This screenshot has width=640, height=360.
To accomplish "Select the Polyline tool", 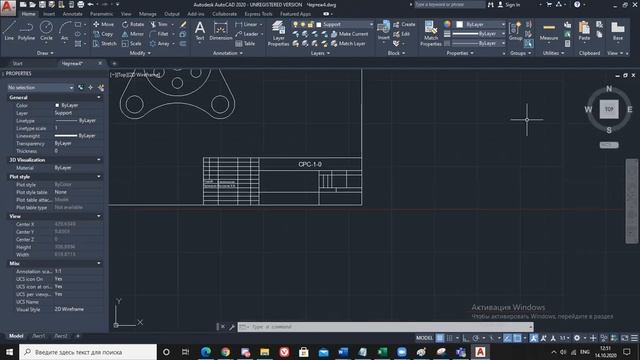I will tap(26, 31).
